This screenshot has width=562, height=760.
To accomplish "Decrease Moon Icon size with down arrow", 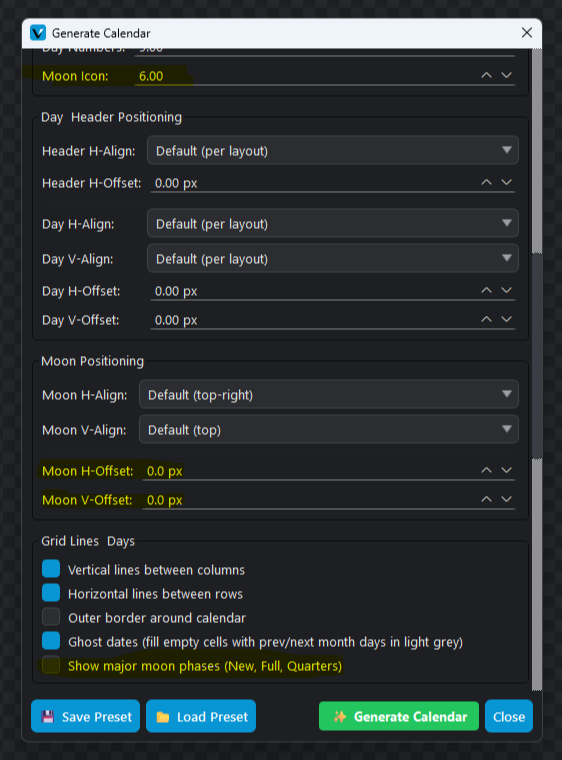I will pyautogui.click(x=507, y=76).
